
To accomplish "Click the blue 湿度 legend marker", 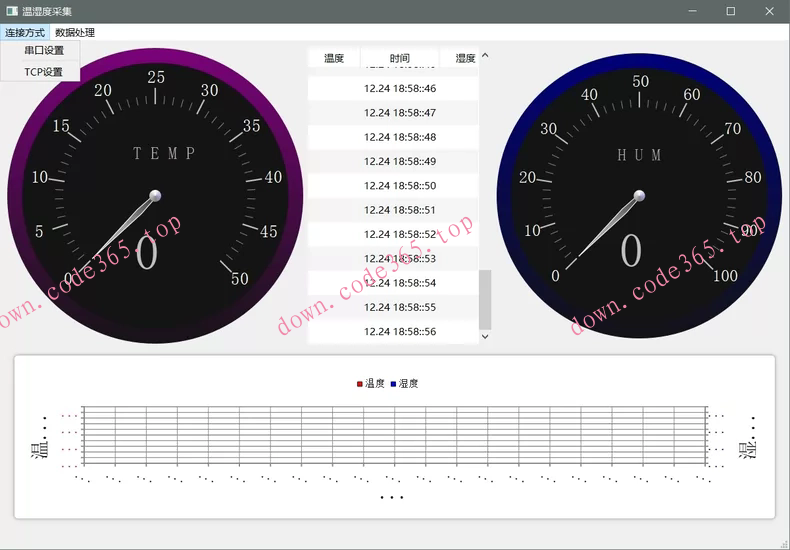I will [394, 384].
